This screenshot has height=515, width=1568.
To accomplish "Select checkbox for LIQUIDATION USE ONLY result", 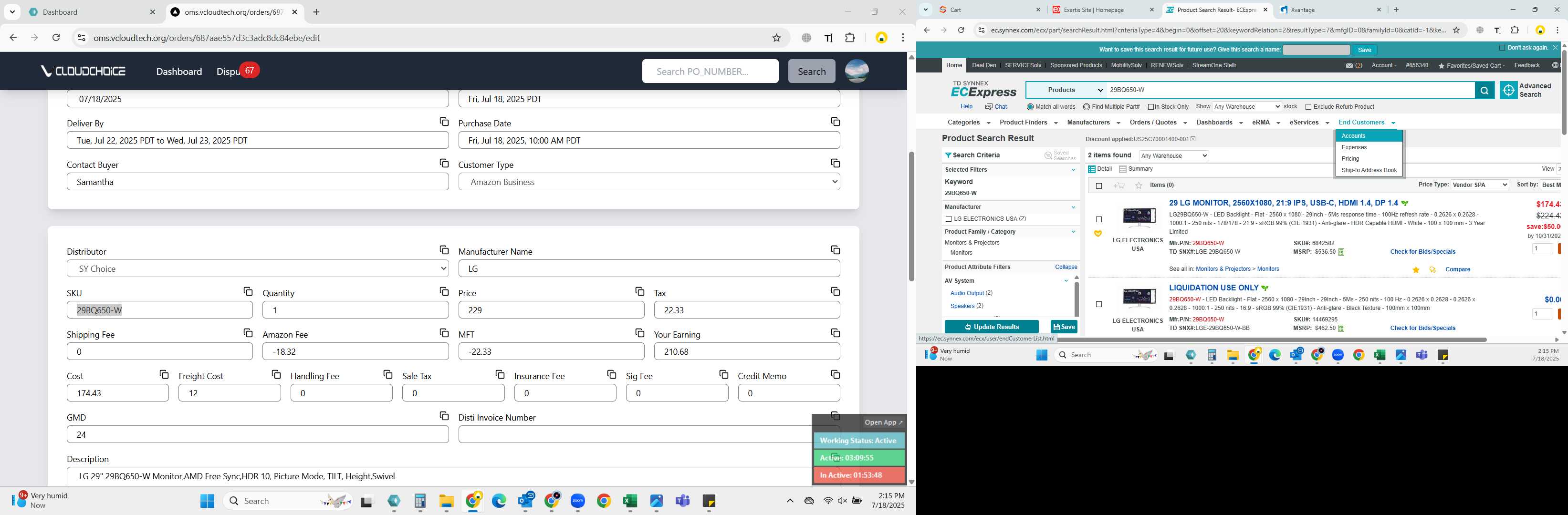I will [x=1098, y=305].
